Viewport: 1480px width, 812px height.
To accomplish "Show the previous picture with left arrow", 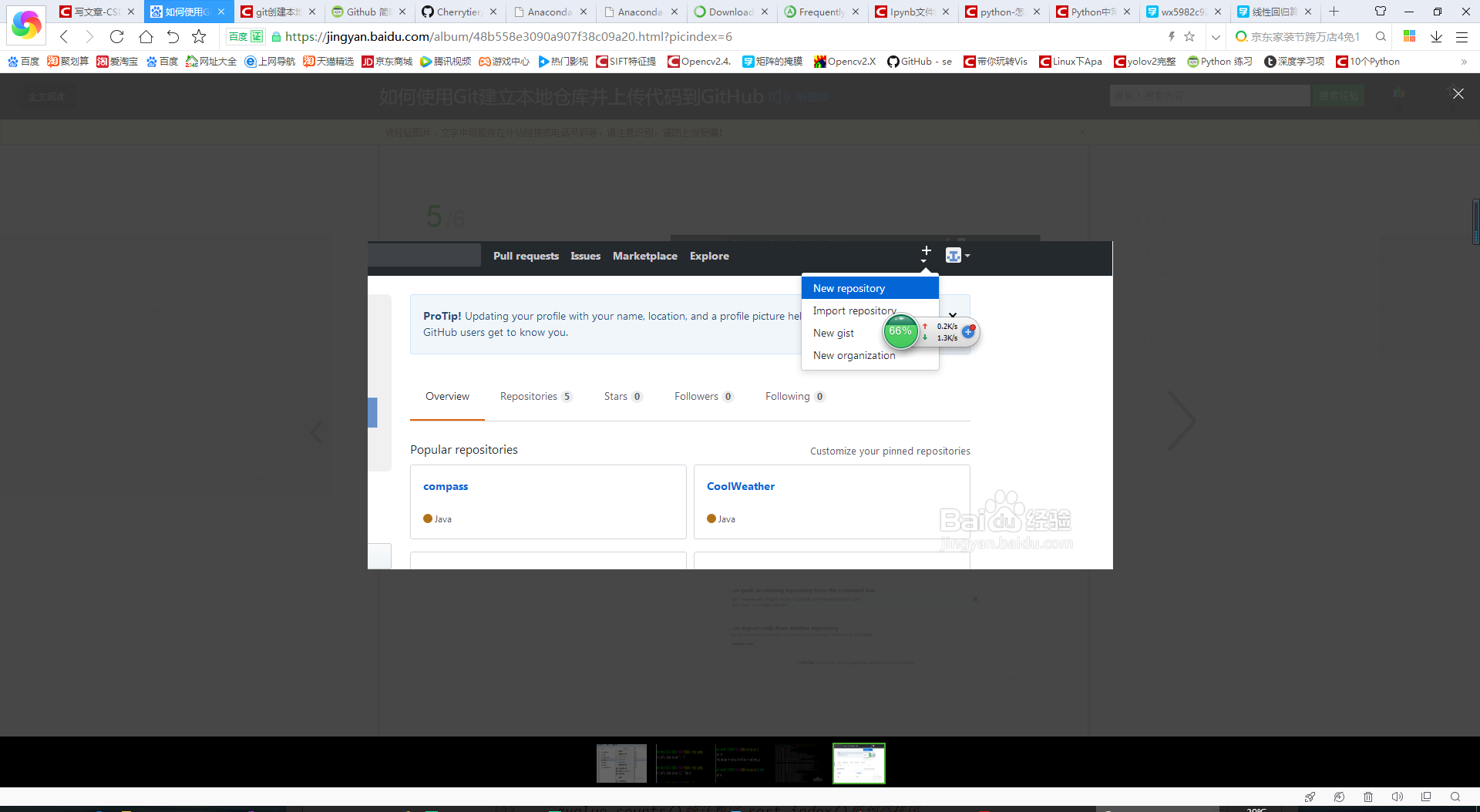I will pyautogui.click(x=316, y=431).
